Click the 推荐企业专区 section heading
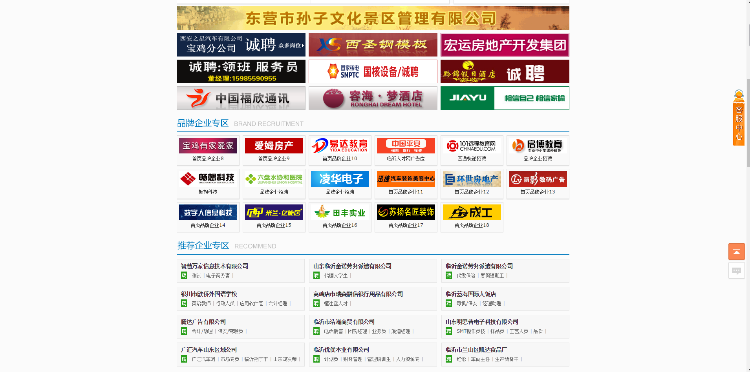The height and width of the screenshot is (372, 750). pos(203,246)
